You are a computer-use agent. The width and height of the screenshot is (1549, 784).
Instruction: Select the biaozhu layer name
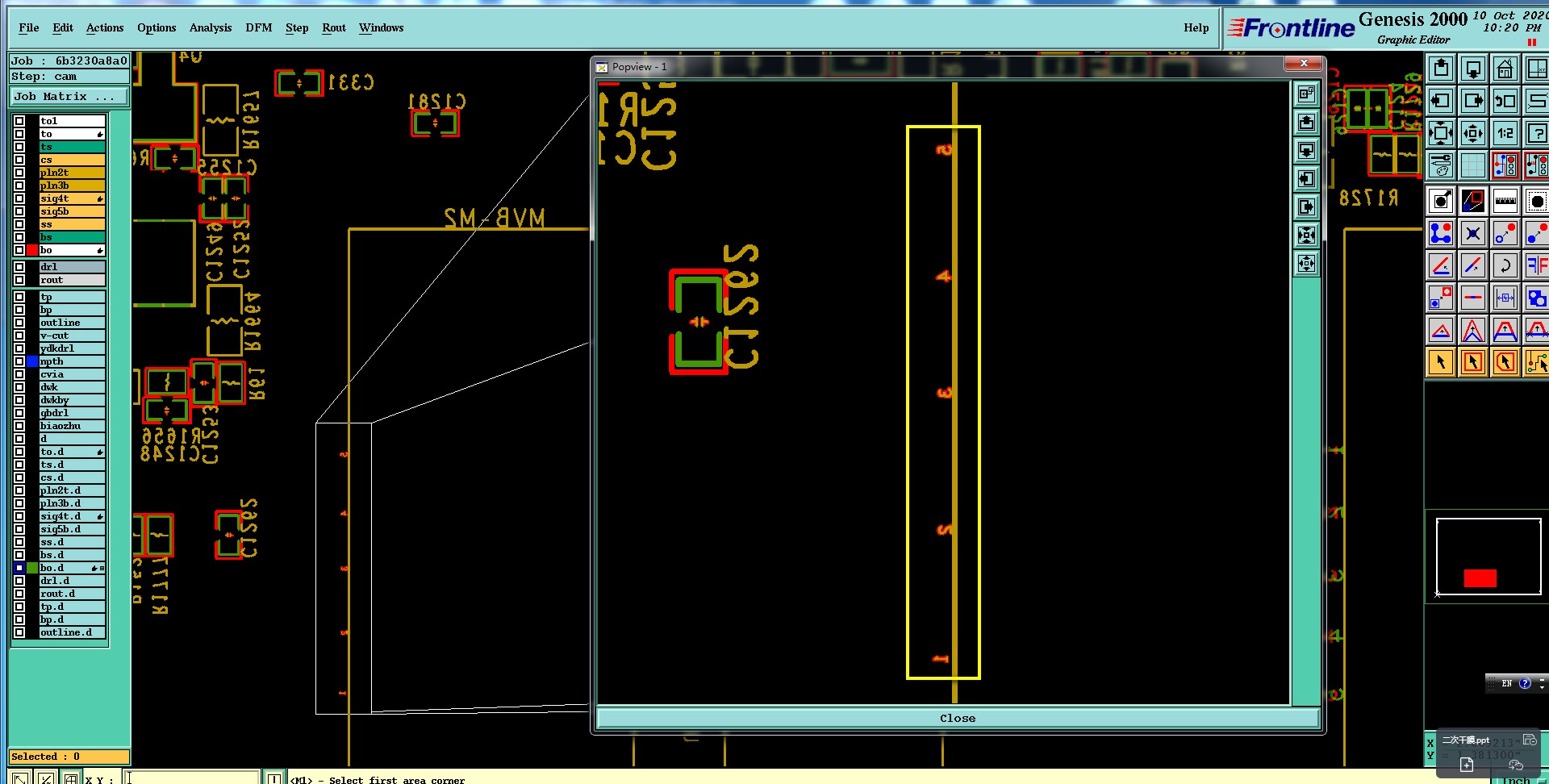point(72,426)
